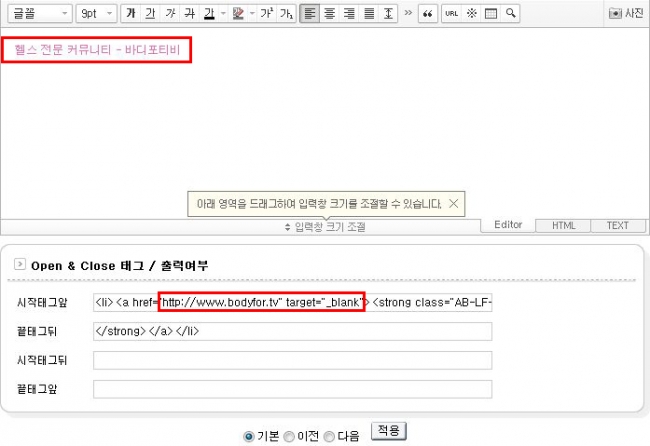This screenshot has height=446, width=650.
Task: Expand the font color dropdown arrow
Action: click(223, 14)
